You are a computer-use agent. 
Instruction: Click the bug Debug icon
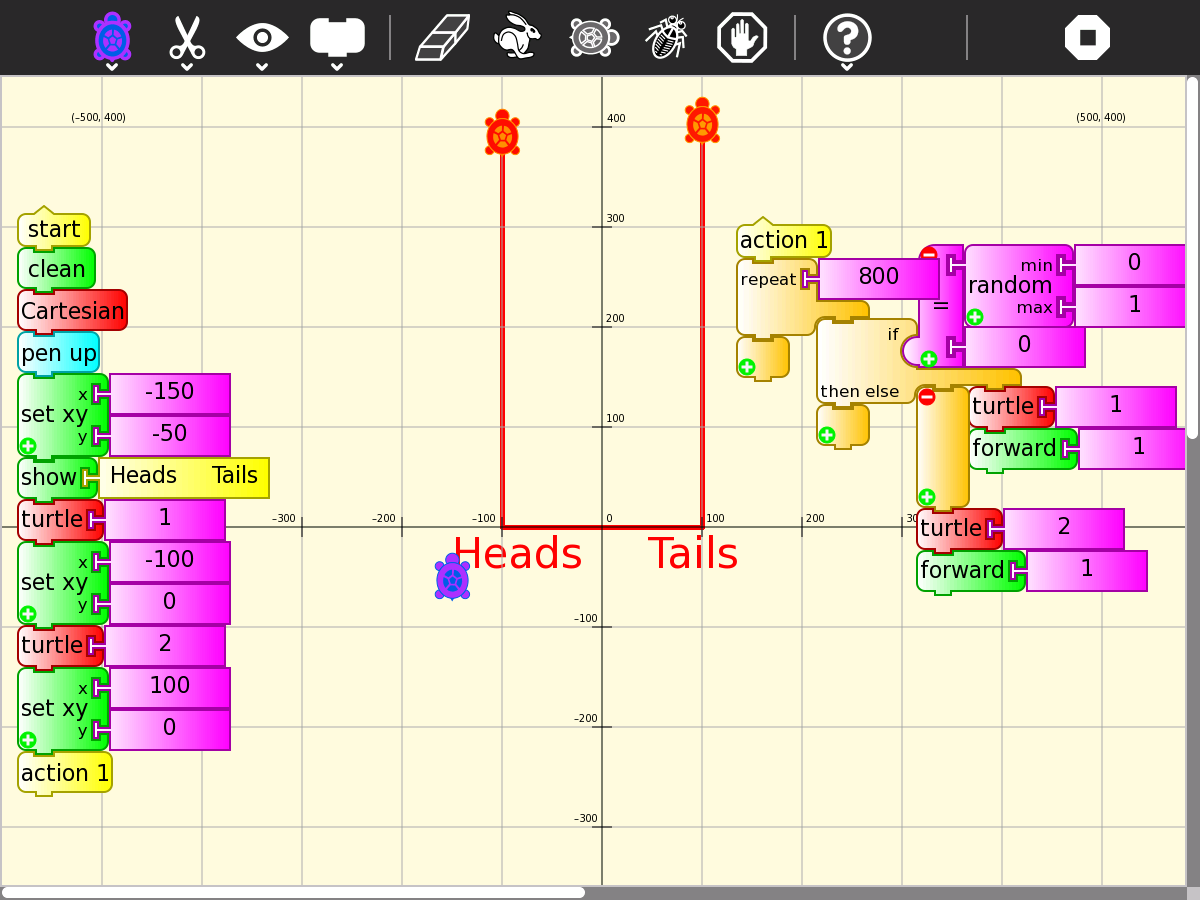pyautogui.click(x=666, y=37)
